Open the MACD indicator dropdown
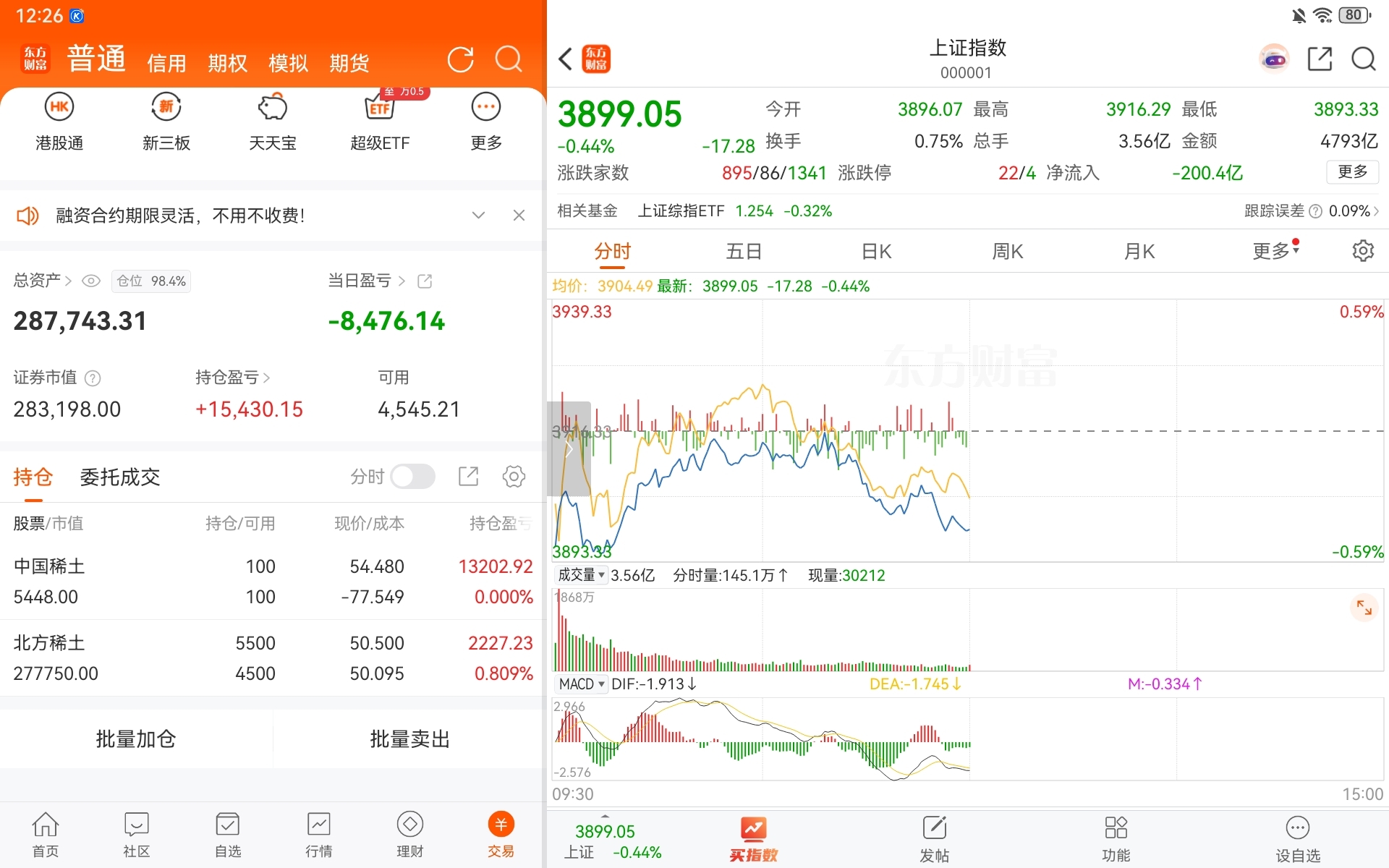 click(581, 684)
